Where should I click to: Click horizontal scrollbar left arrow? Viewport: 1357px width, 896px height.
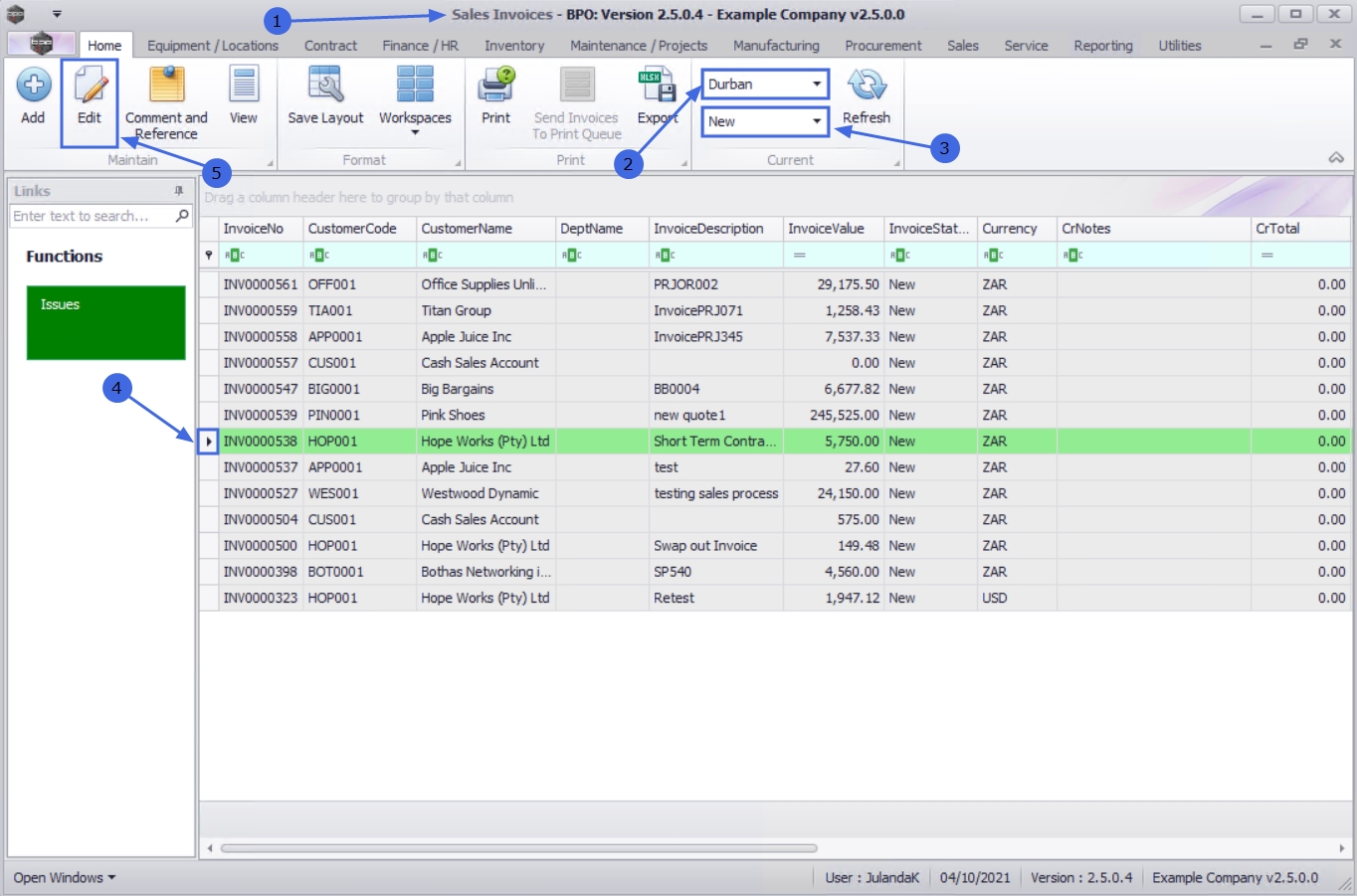[x=209, y=848]
